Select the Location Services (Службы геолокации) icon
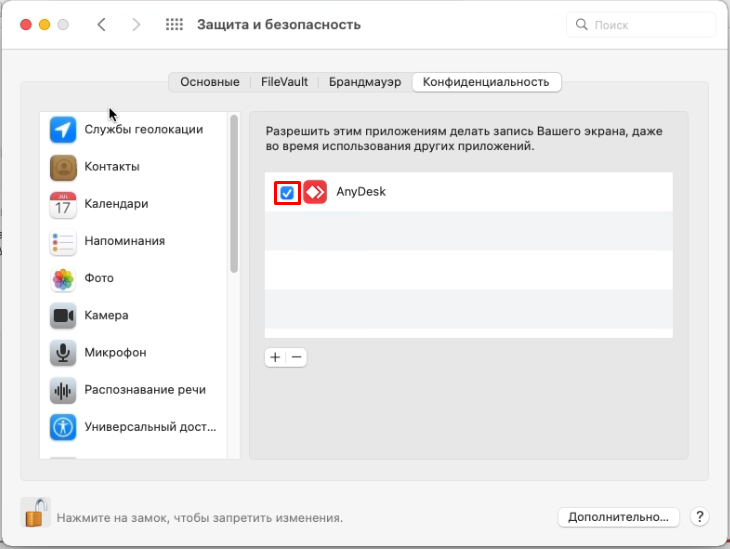Viewport: 730px width, 549px height. coord(63,130)
